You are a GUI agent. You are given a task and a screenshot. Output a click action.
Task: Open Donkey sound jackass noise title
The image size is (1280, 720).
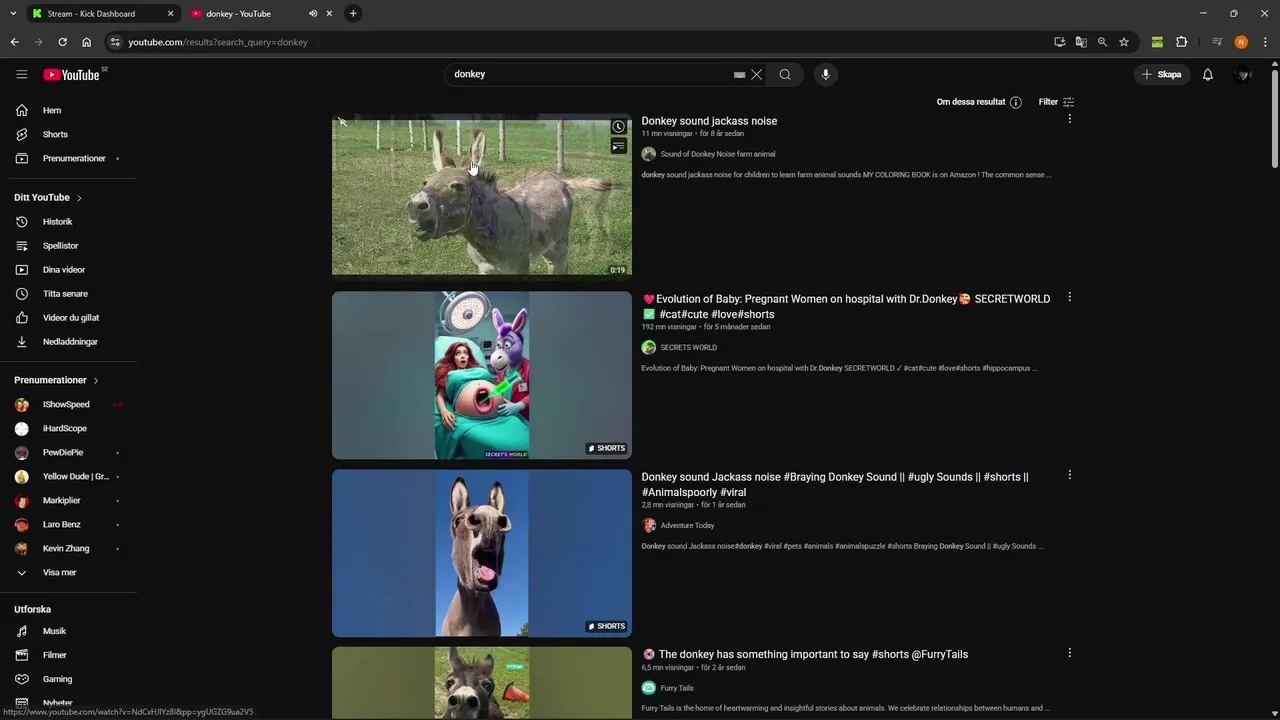point(709,121)
